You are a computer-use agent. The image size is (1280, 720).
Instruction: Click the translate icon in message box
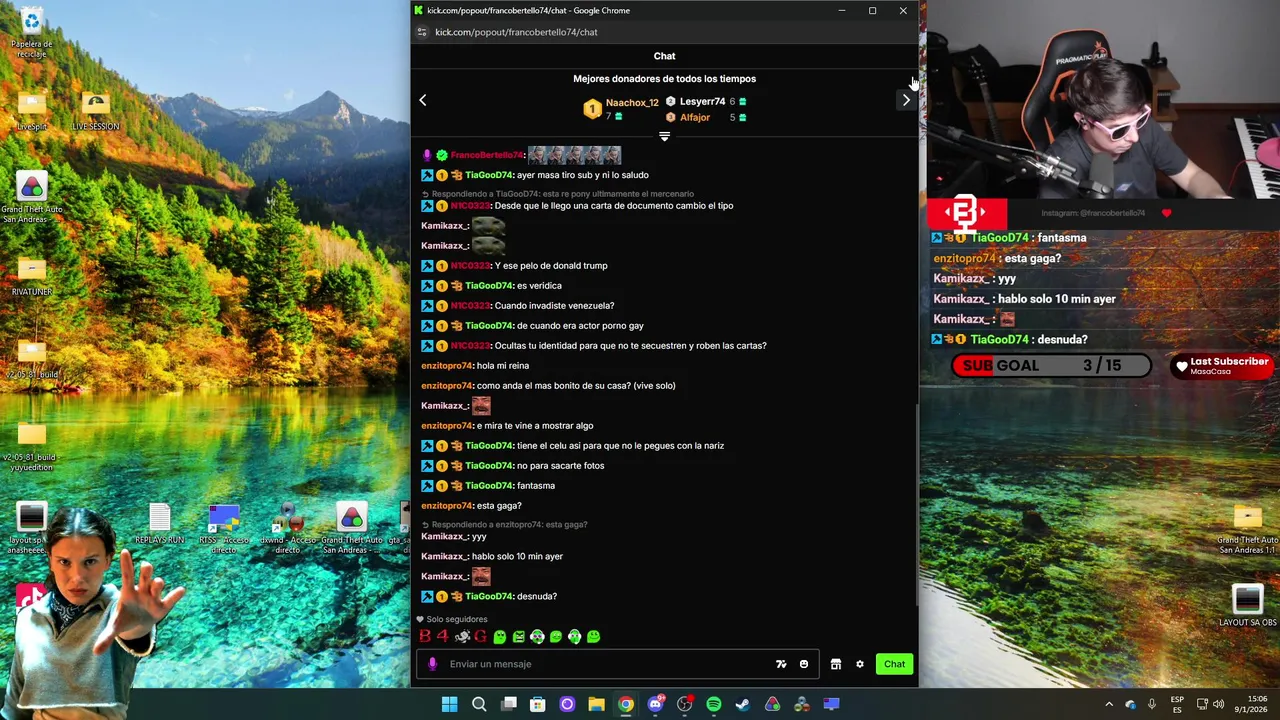pos(781,664)
